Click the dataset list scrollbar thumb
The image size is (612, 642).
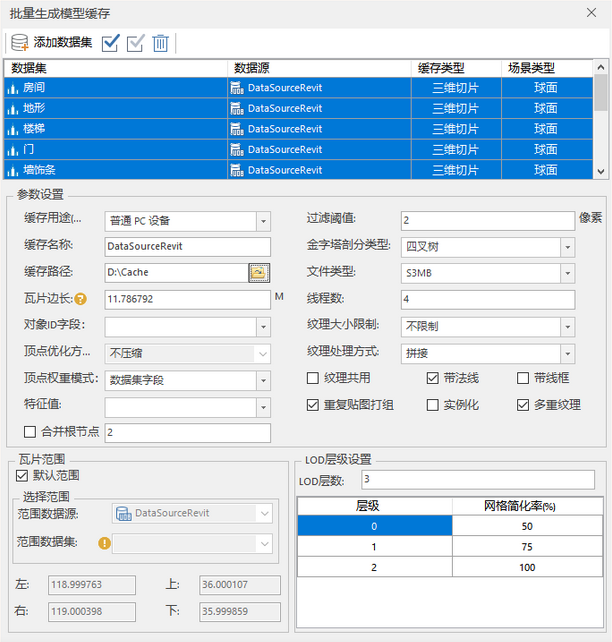(x=601, y=93)
